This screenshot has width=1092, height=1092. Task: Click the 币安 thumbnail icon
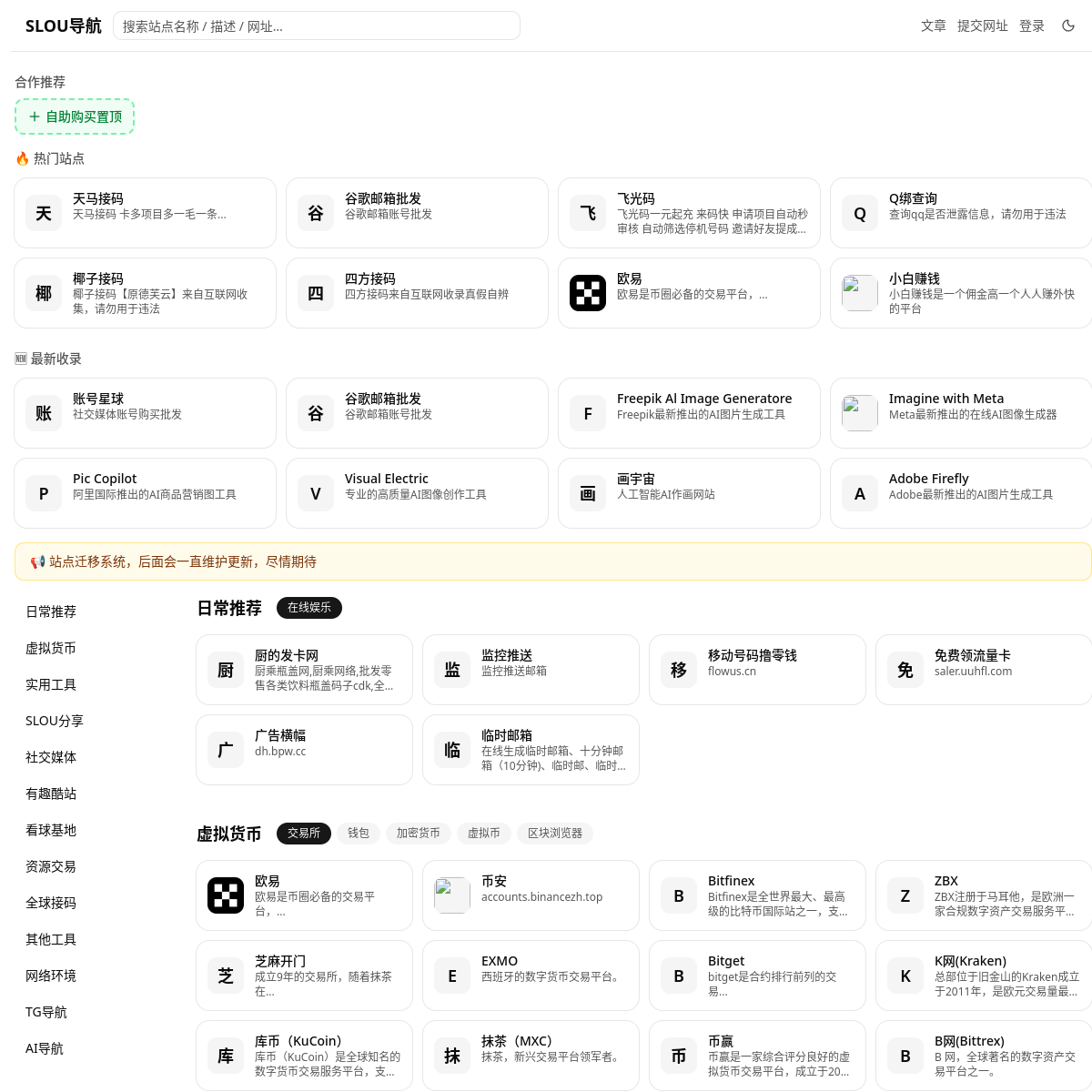pos(452,895)
